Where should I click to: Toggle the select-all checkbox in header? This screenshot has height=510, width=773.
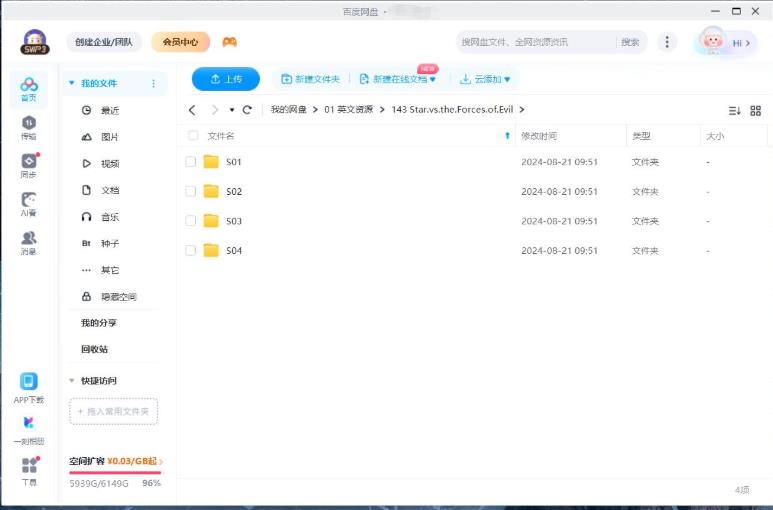pos(193,136)
